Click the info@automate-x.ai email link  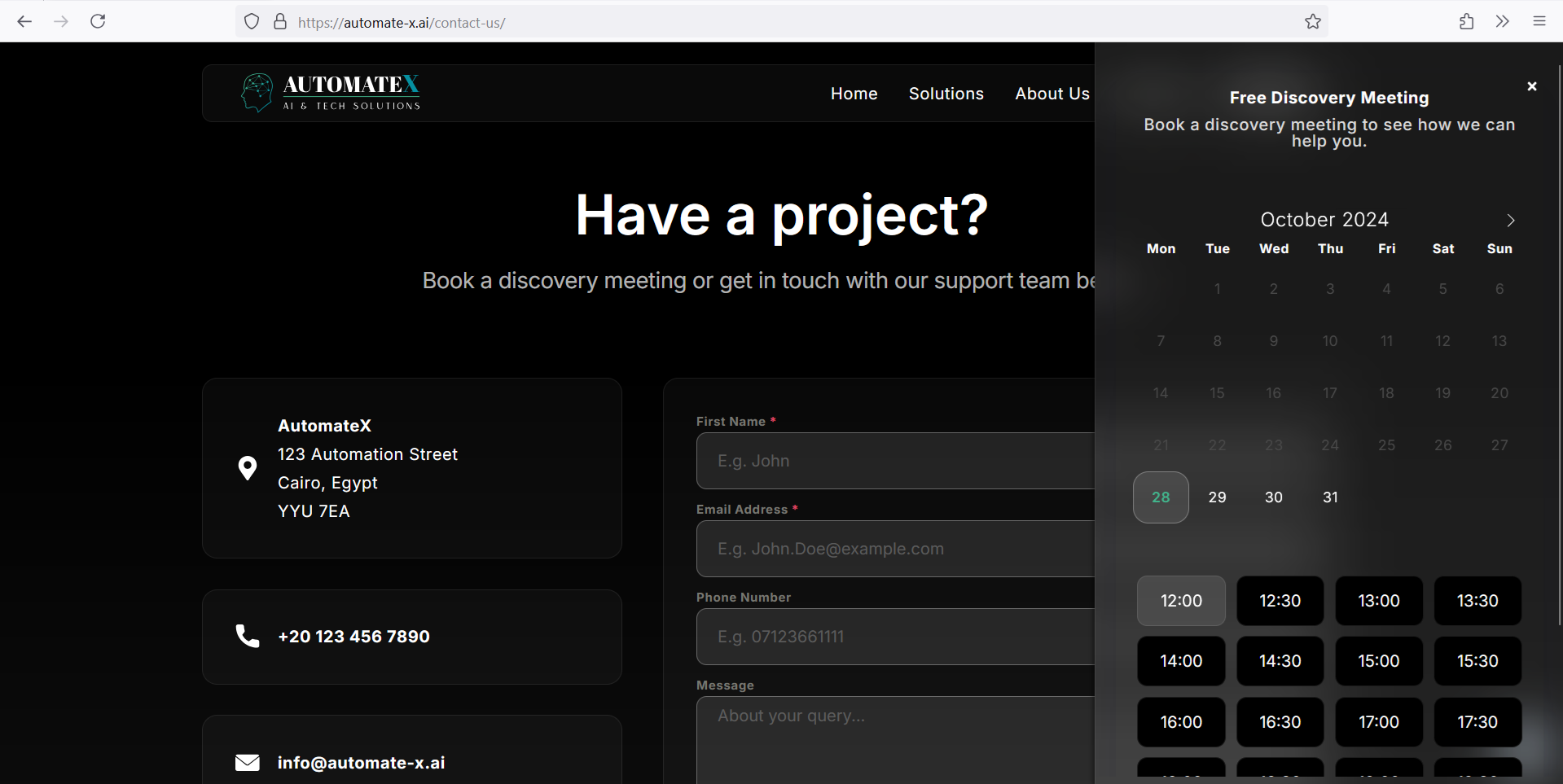tap(361, 763)
